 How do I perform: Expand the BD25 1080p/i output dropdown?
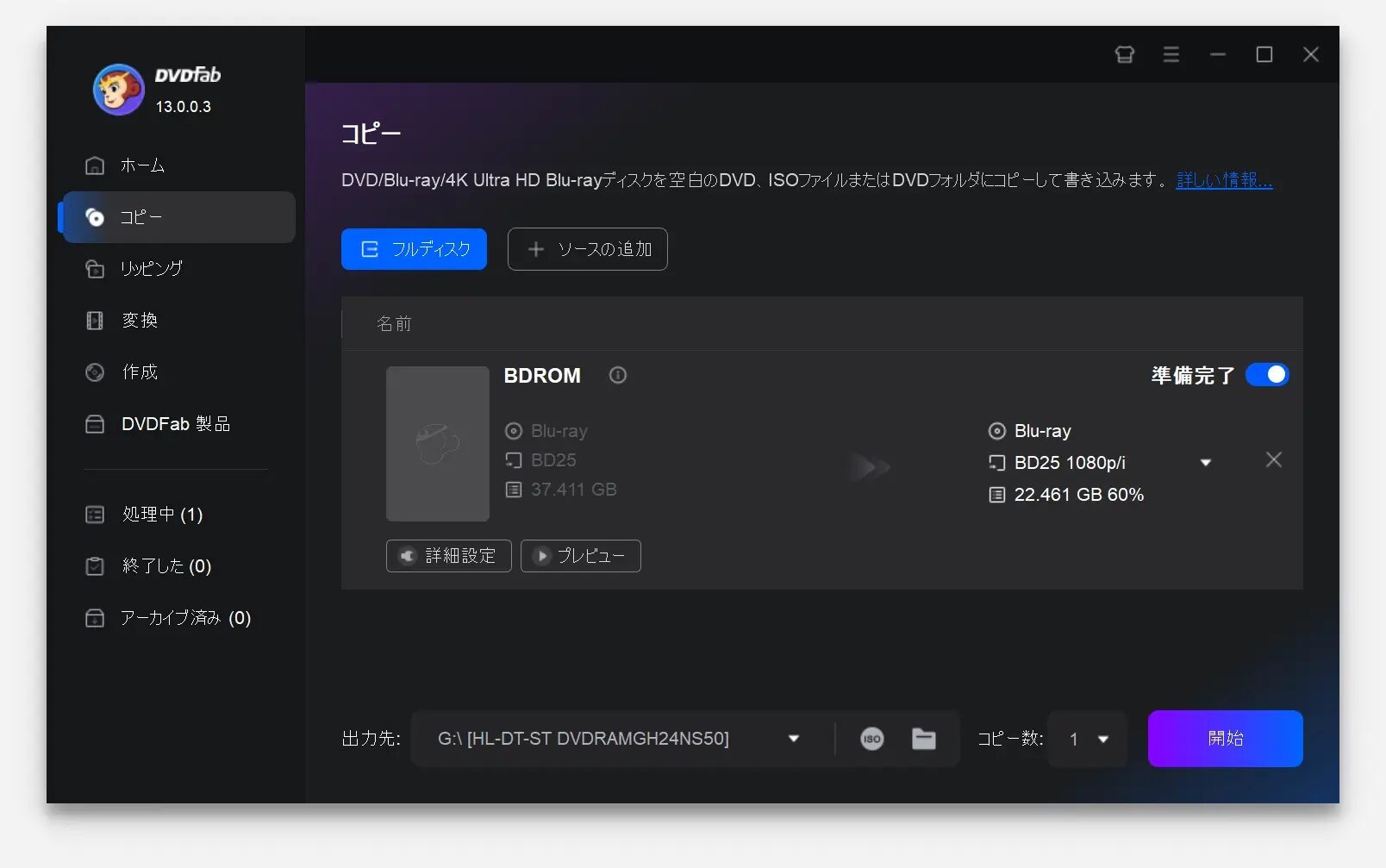click(x=1205, y=463)
